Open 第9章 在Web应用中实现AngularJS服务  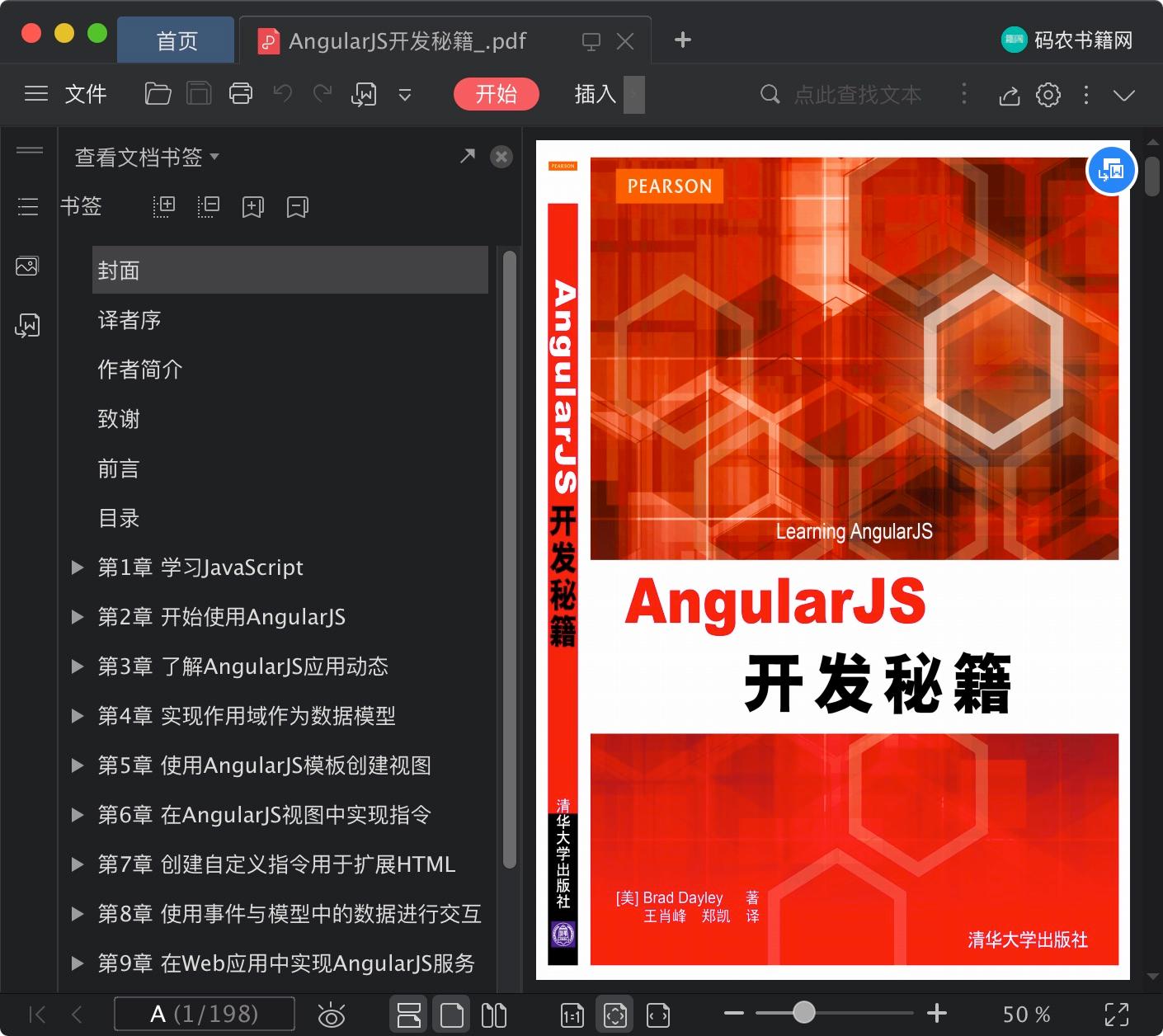coord(286,963)
